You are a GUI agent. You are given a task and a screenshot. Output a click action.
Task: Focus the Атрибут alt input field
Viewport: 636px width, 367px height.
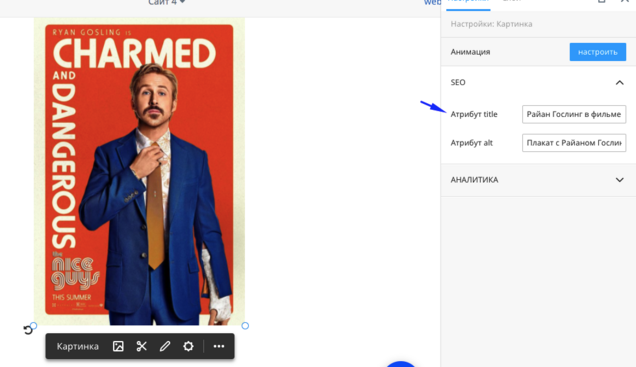pyautogui.click(x=574, y=143)
